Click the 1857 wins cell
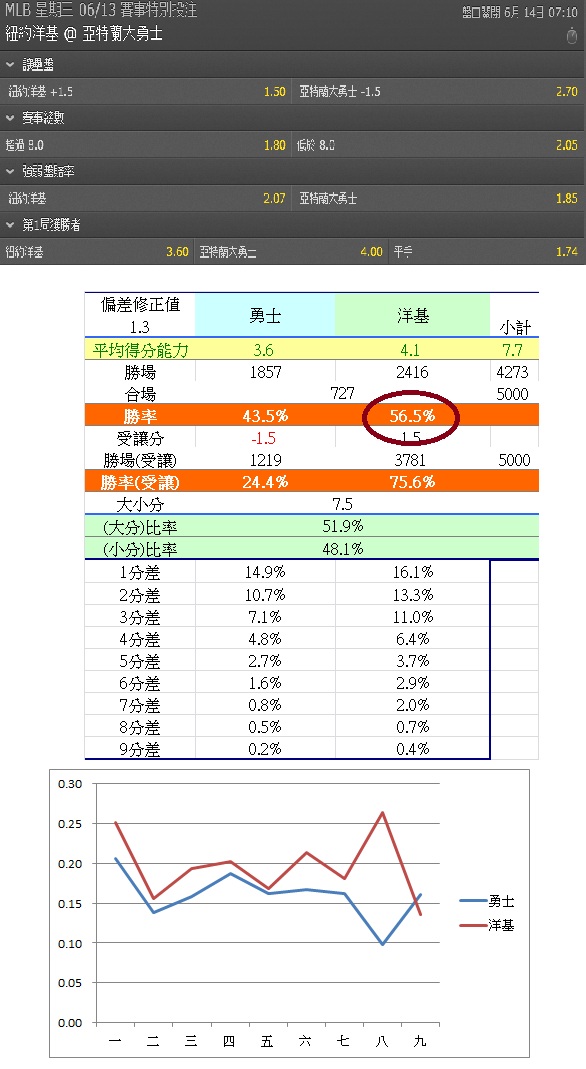Viewport: 586px width, 1069px height. click(x=265, y=372)
